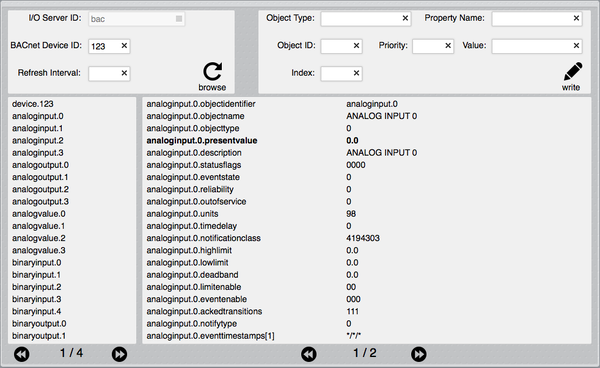Select analoginput.3 in object list

pyautogui.click(x=38, y=153)
